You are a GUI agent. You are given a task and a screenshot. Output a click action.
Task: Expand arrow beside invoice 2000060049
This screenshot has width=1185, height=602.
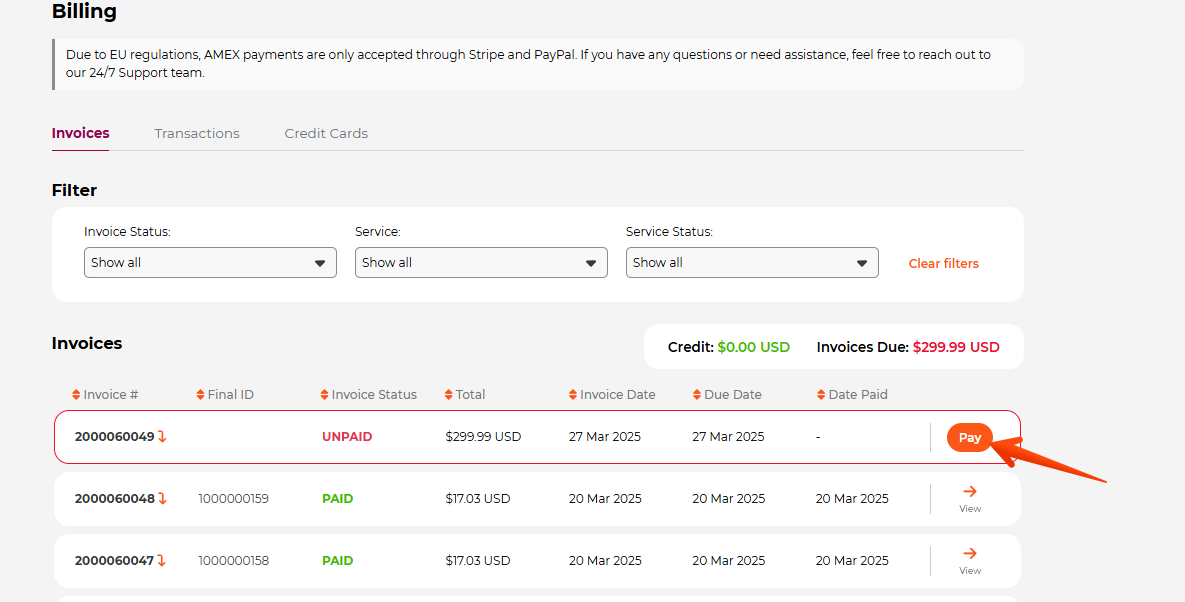[x=162, y=437]
